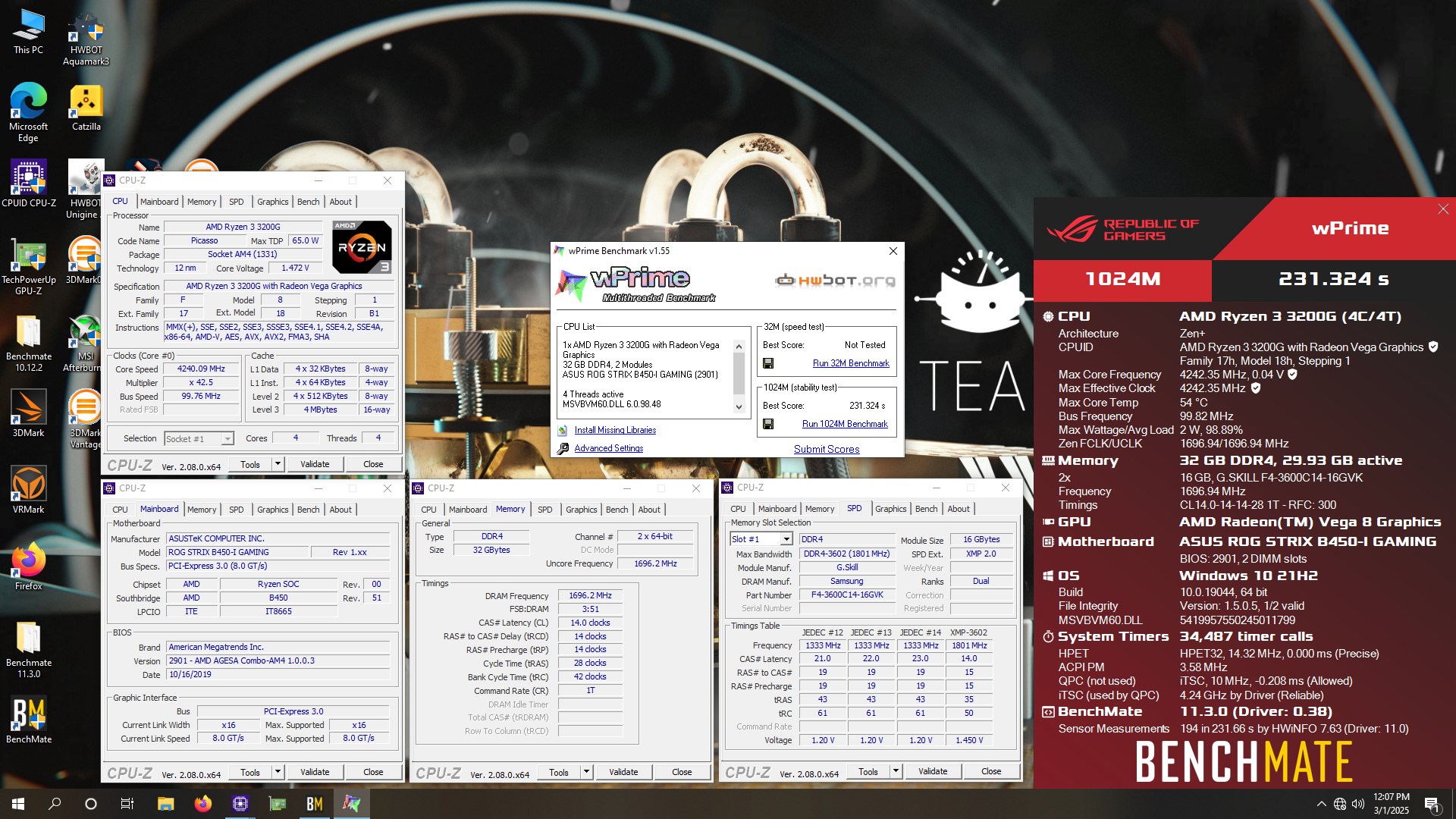Viewport: 1456px width, 819px height.
Task: Close the BenchMate results panel
Action: pos(1442,209)
